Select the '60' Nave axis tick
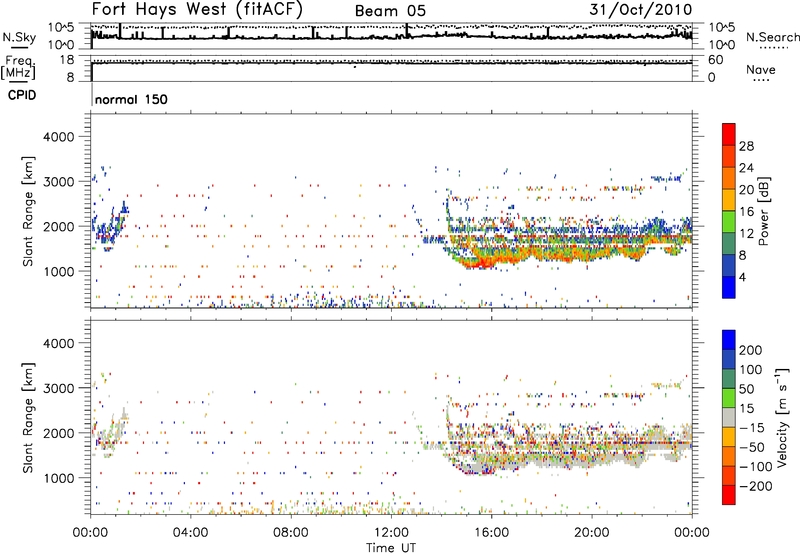 (716, 60)
